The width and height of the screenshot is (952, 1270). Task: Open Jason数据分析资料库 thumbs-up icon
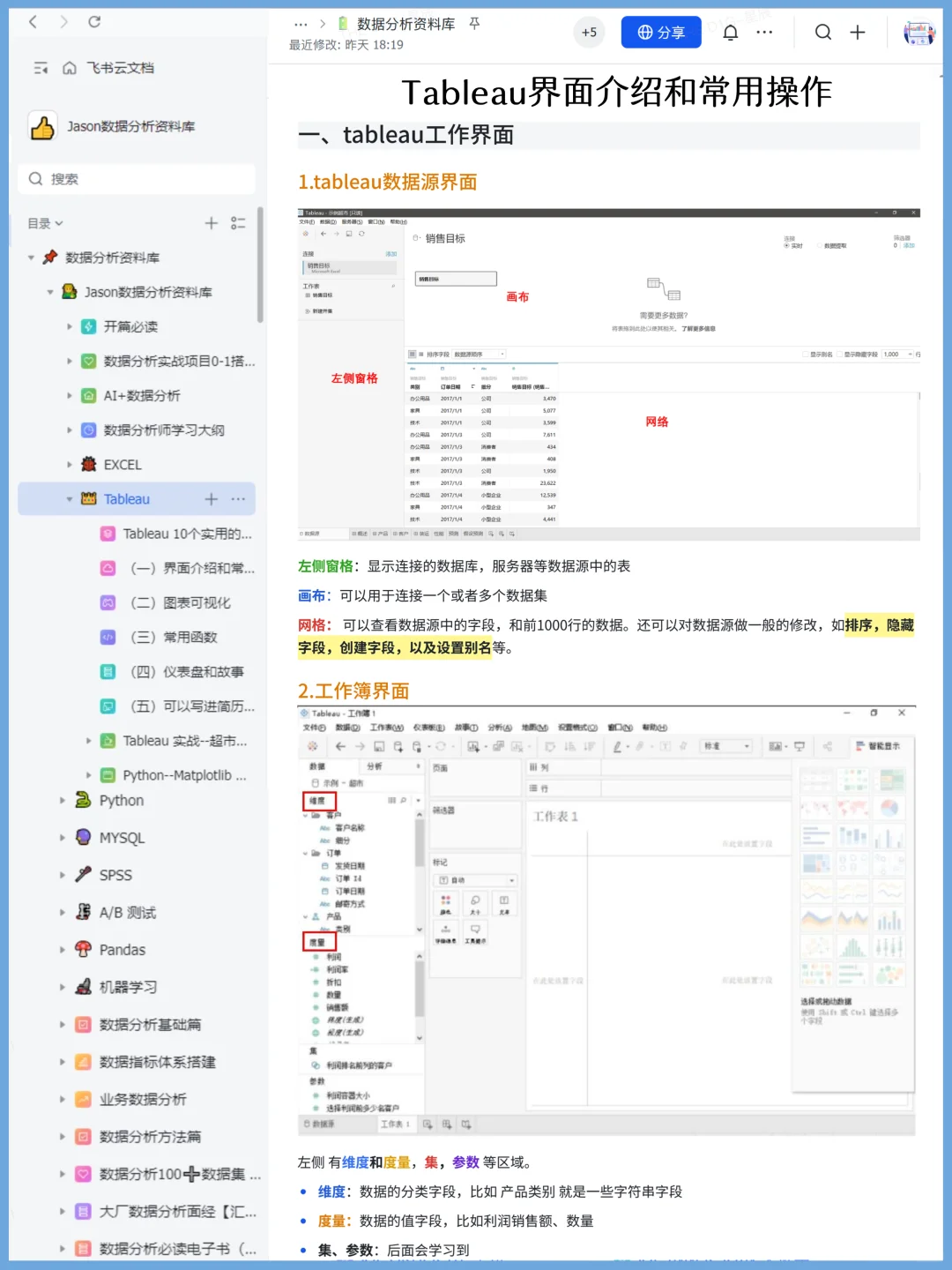[x=42, y=127]
